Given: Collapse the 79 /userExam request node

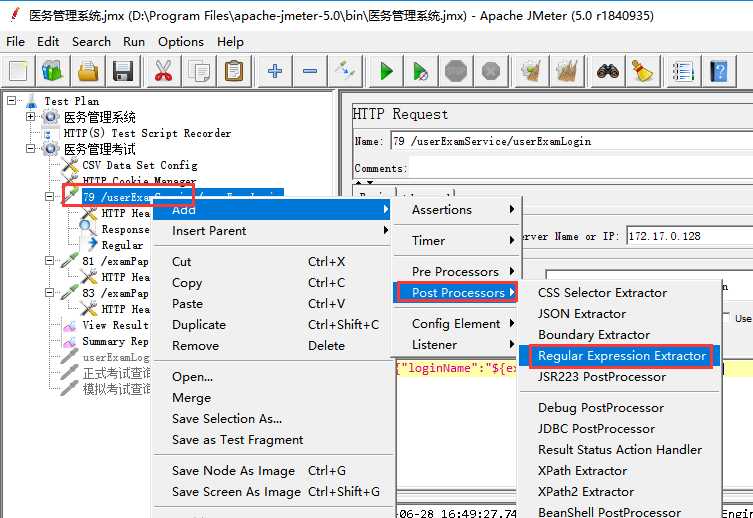Looking at the screenshot, I should tap(49, 196).
